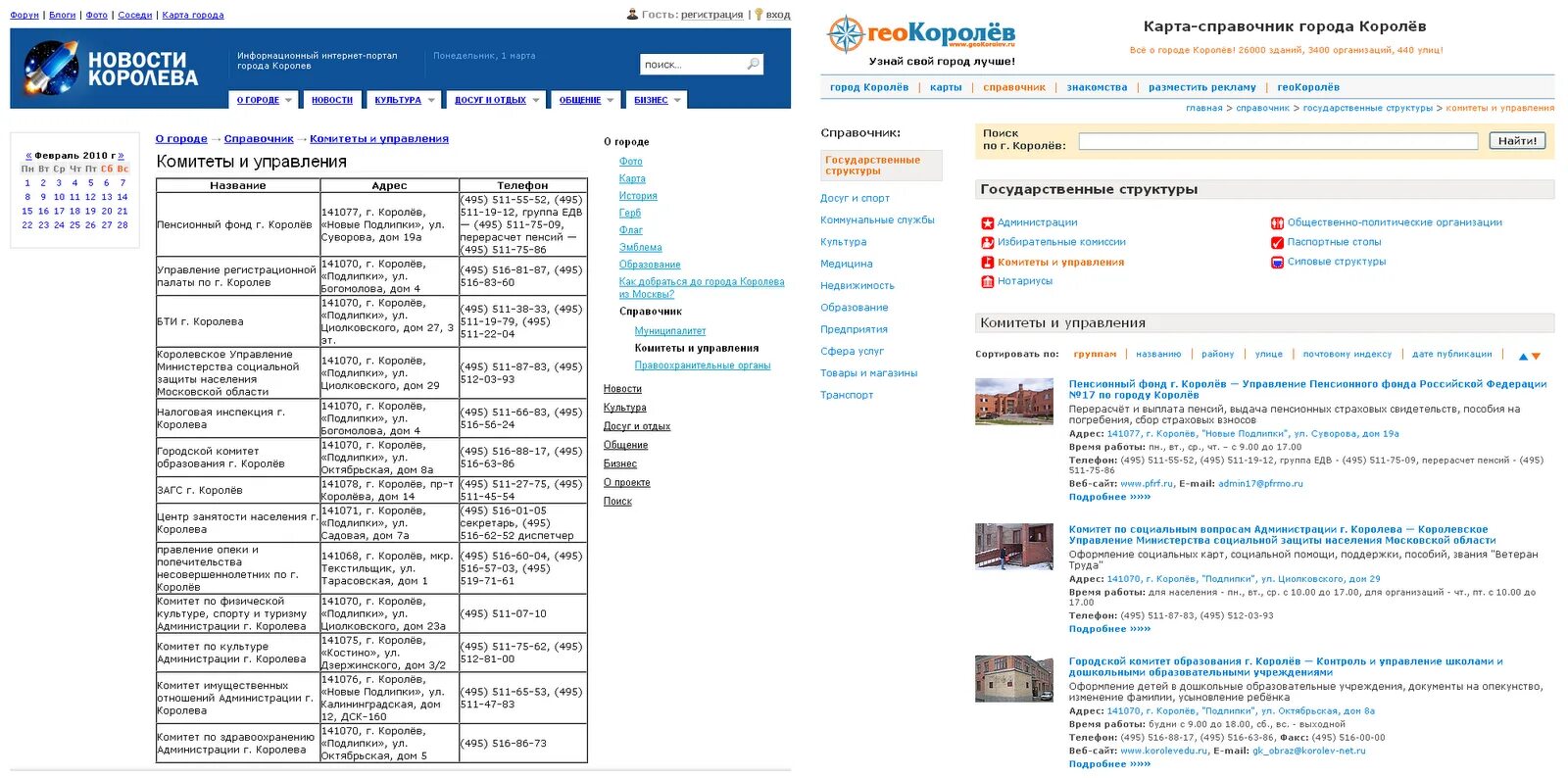
Task: Open the город Королёв tab
Action: point(868,87)
